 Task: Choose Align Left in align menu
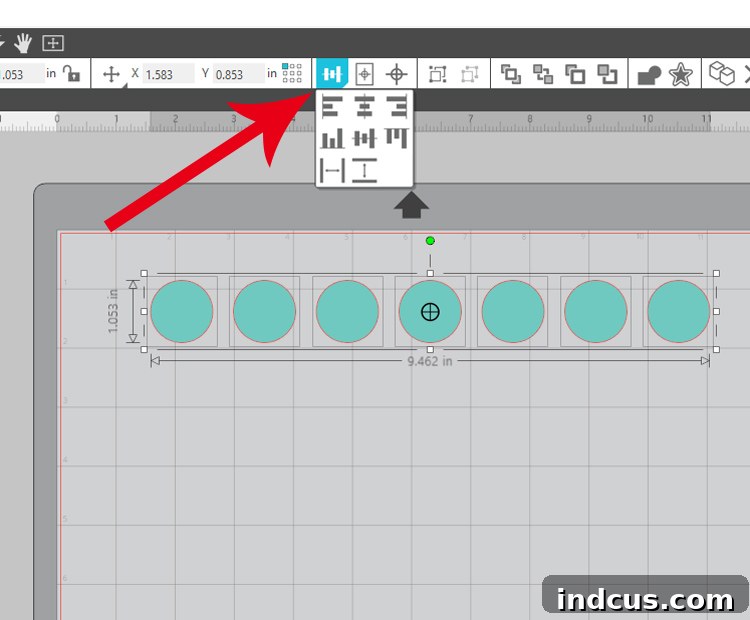click(332, 106)
